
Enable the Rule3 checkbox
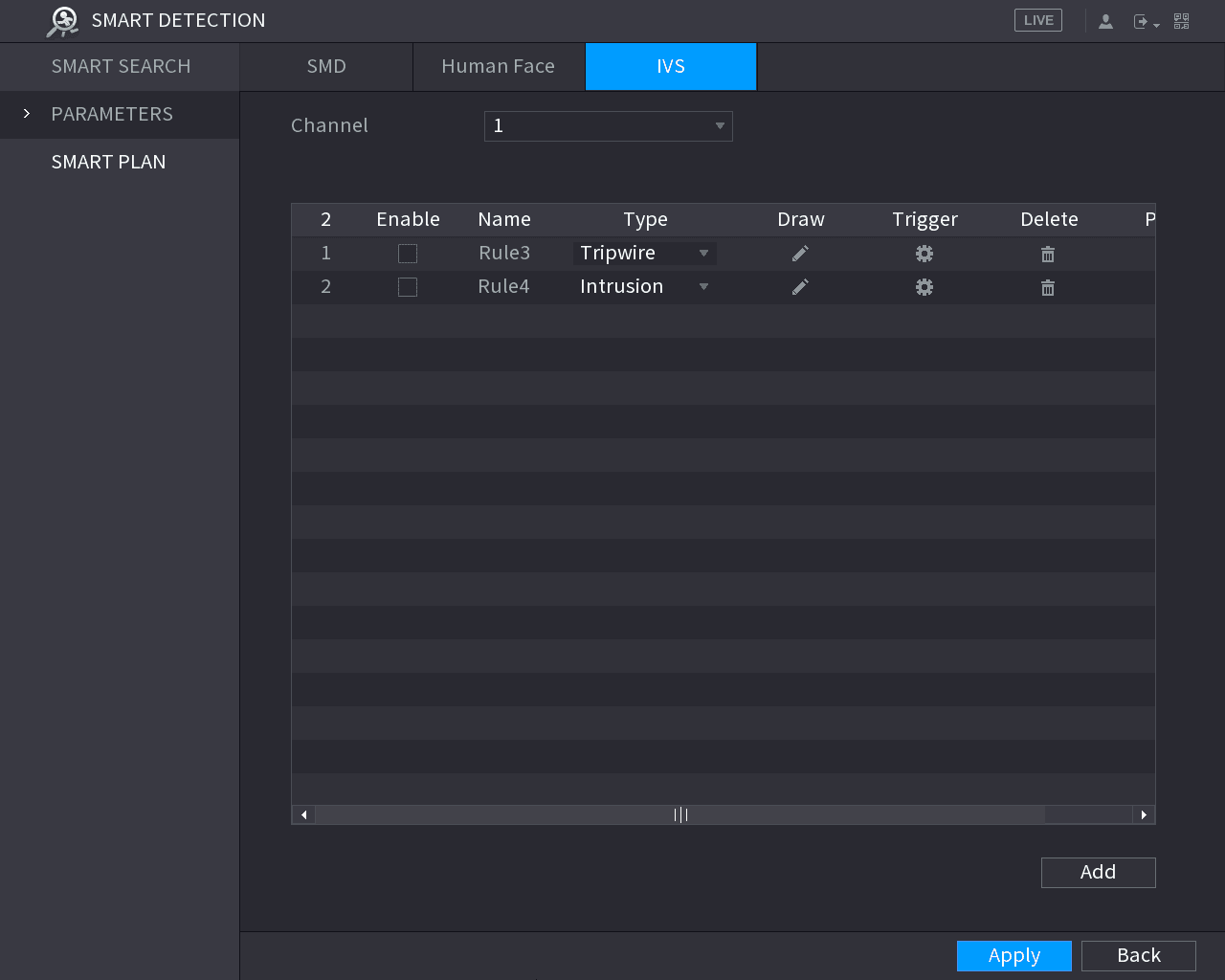click(408, 254)
